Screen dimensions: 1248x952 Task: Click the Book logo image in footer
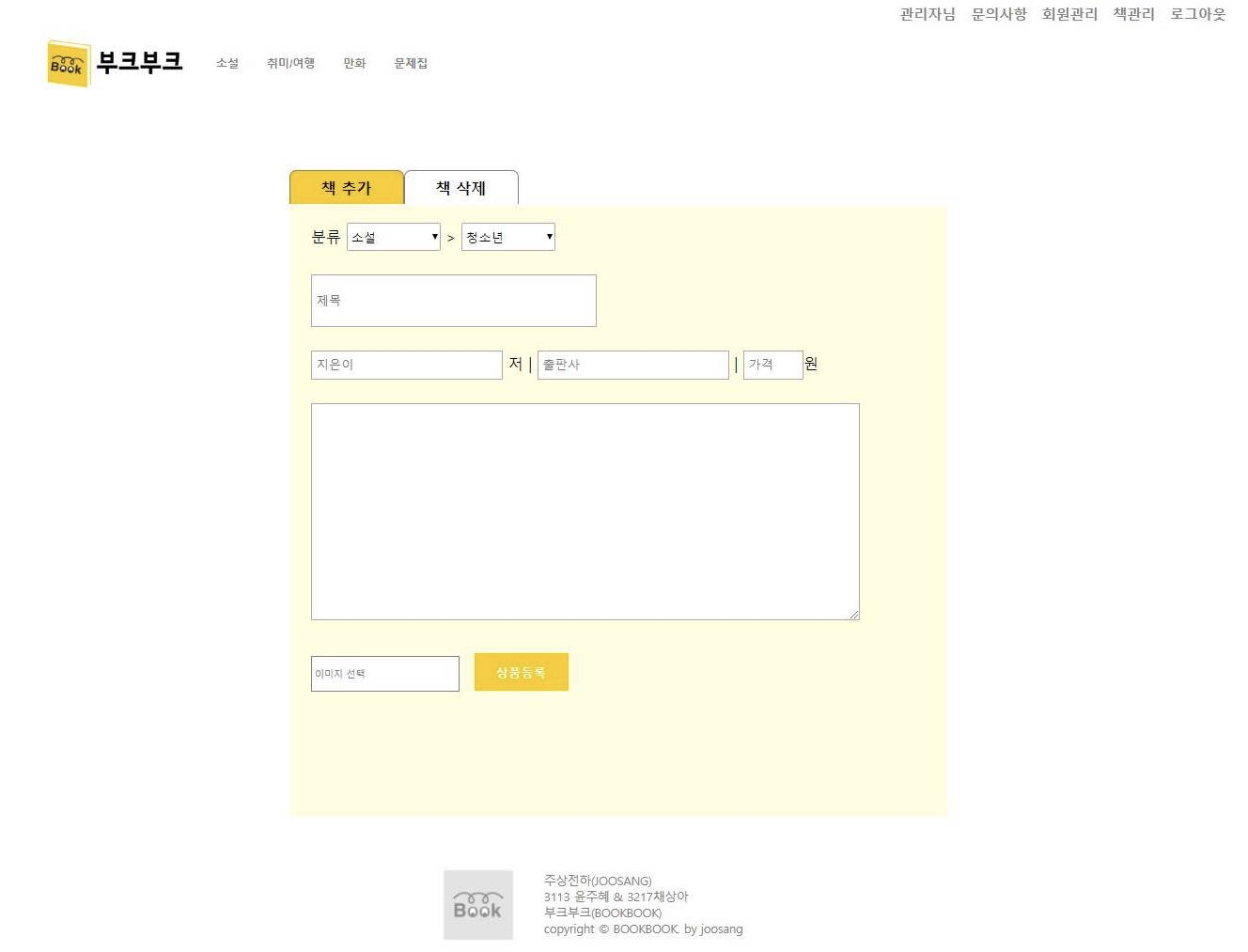click(x=477, y=905)
